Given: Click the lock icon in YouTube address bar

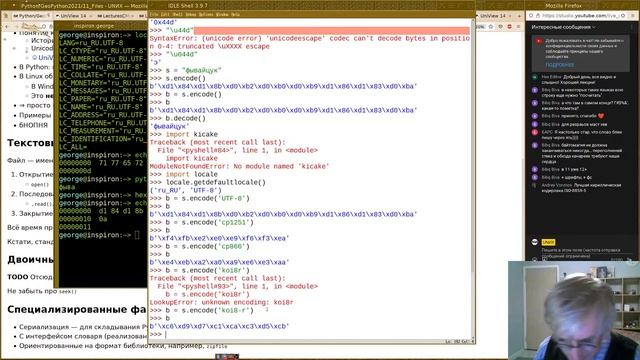Looking at the screenshot, I should click(538, 16).
